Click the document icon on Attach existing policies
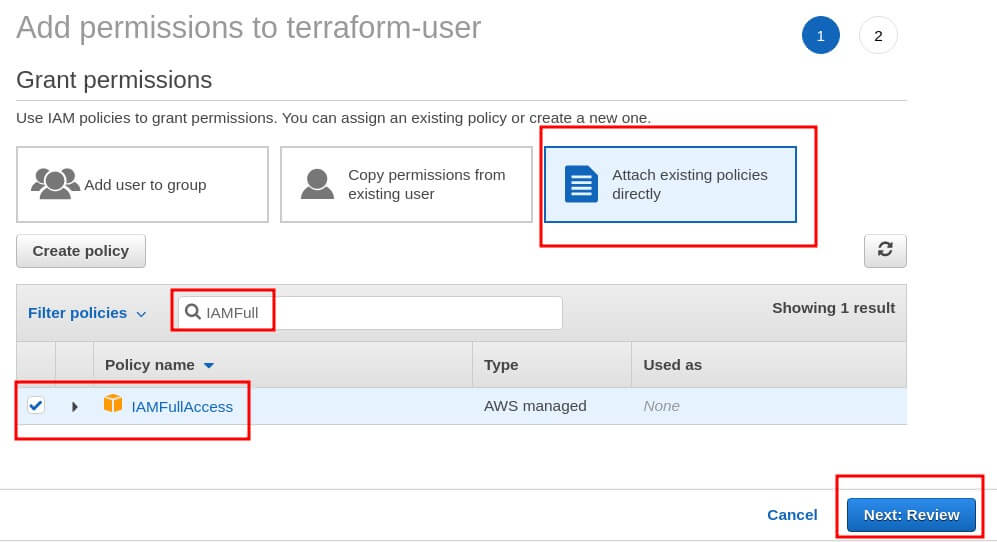 pos(581,184)
